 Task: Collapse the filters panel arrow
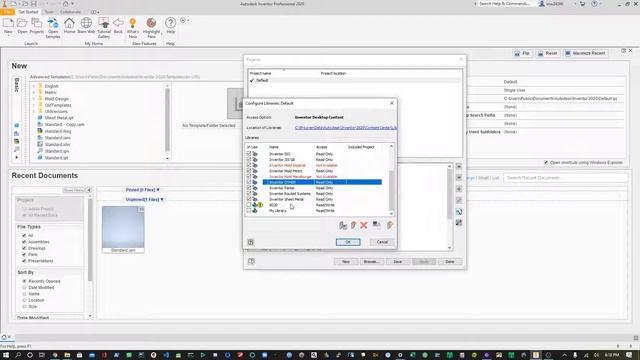click(x=89, y=190)
